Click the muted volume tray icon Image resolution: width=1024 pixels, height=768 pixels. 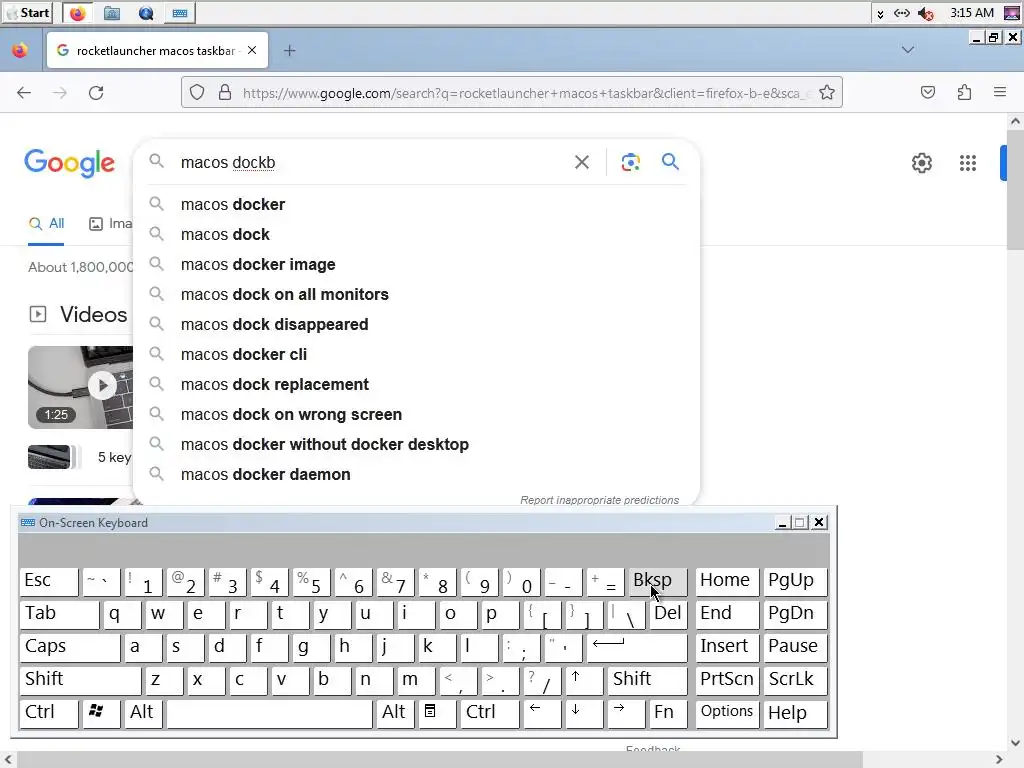pos(925,13)
